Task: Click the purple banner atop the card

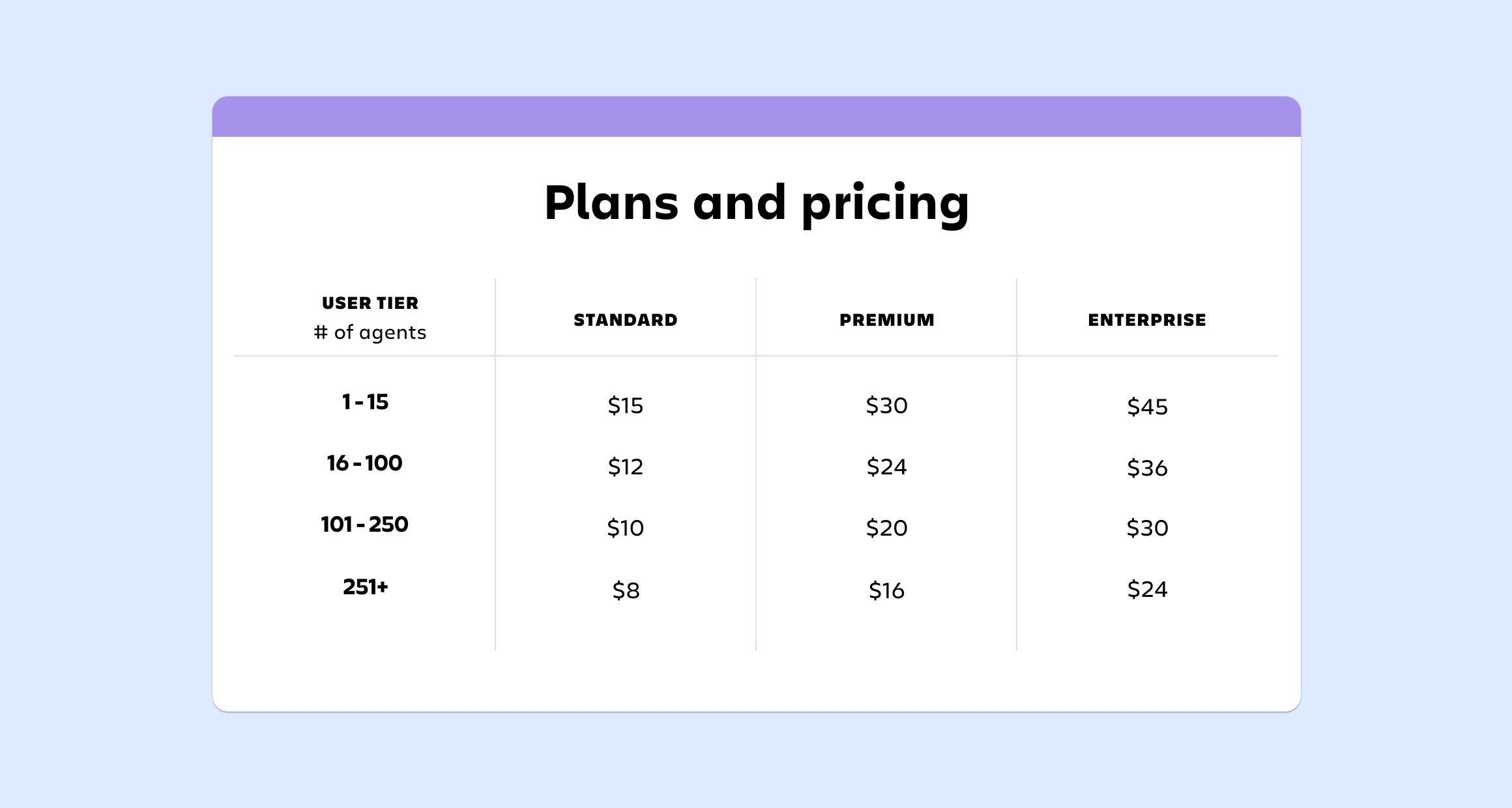Action: 756,117
